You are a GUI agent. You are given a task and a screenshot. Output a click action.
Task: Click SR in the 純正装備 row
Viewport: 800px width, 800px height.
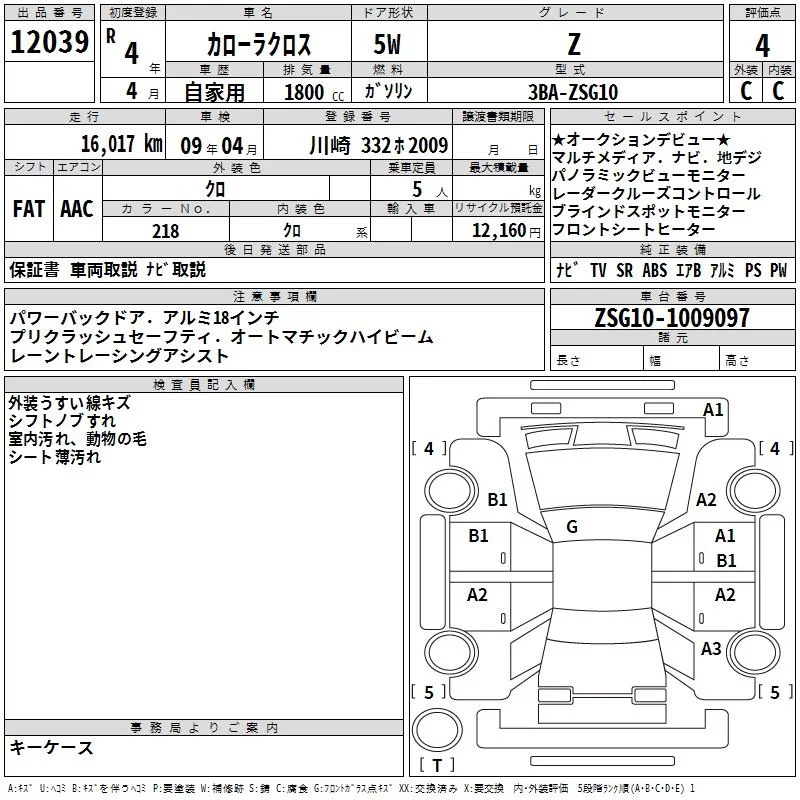624,270
